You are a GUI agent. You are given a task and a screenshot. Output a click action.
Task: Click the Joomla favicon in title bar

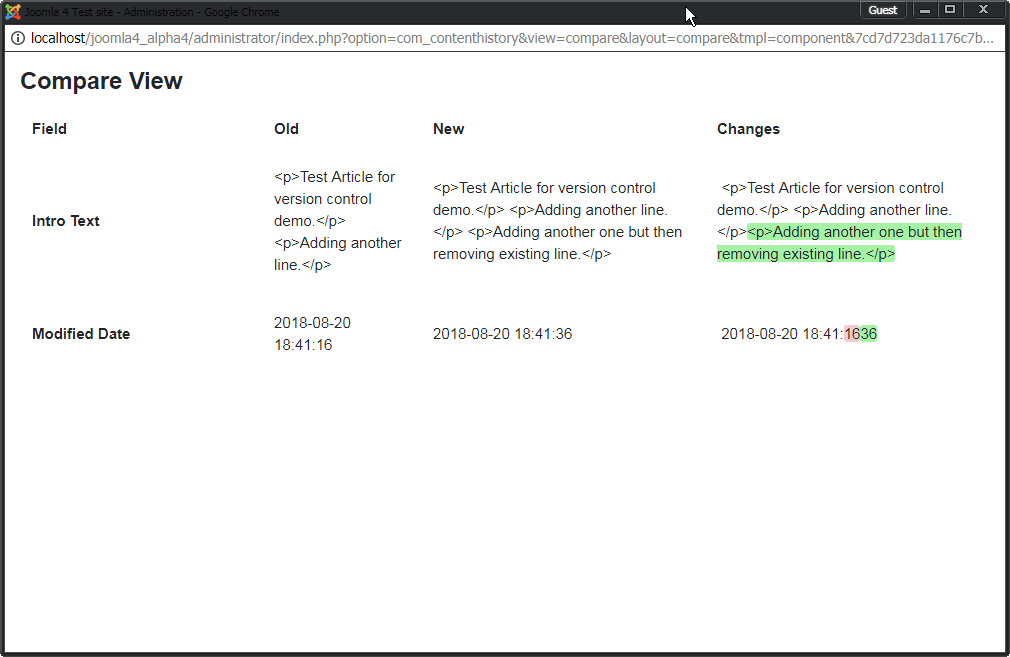pos(13,12)
